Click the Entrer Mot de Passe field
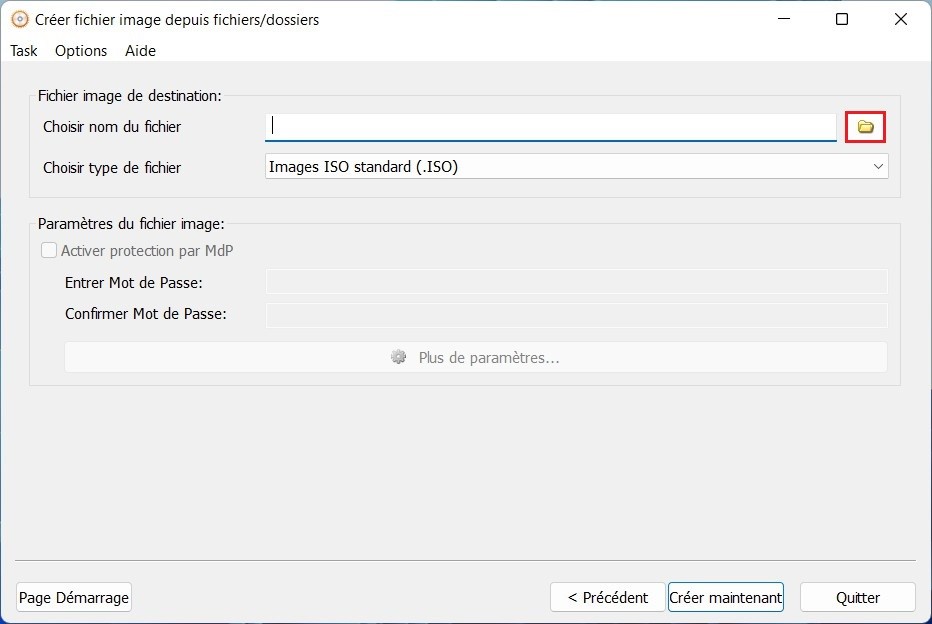Screen dimensions: 932x624 576,281
